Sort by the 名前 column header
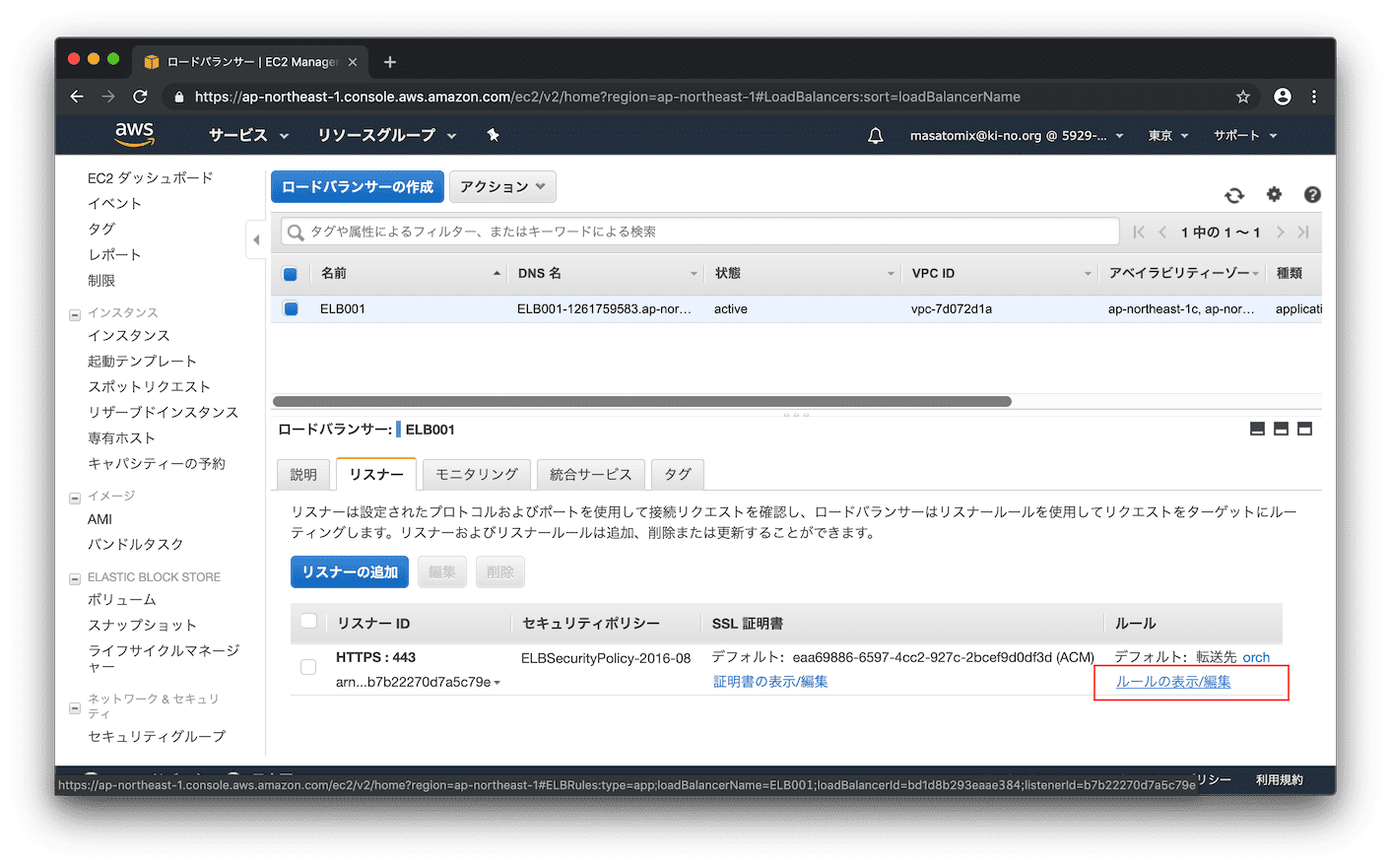 click(334, 273)
